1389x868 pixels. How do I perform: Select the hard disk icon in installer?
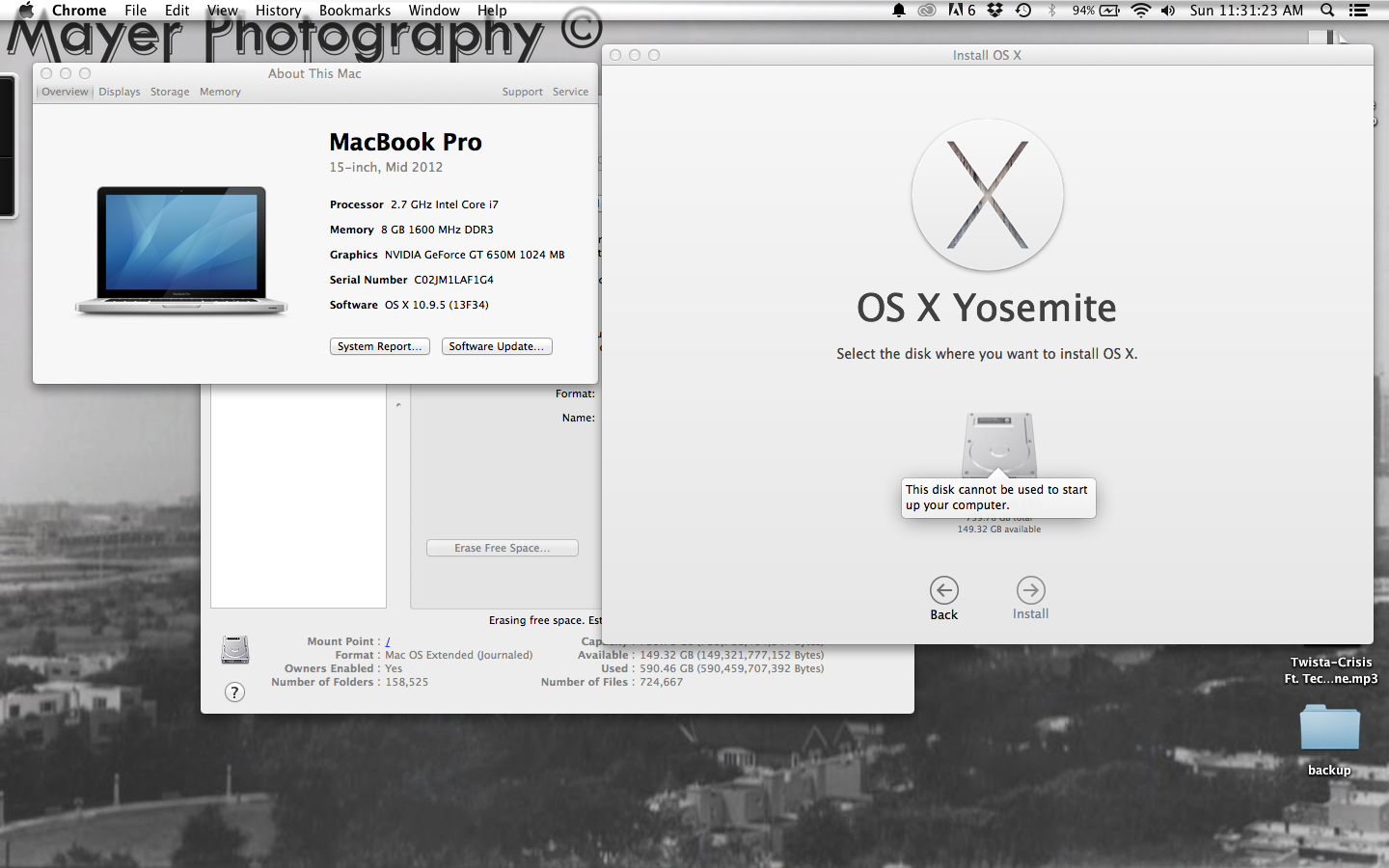pyautogui.click(x=999, y=446)
